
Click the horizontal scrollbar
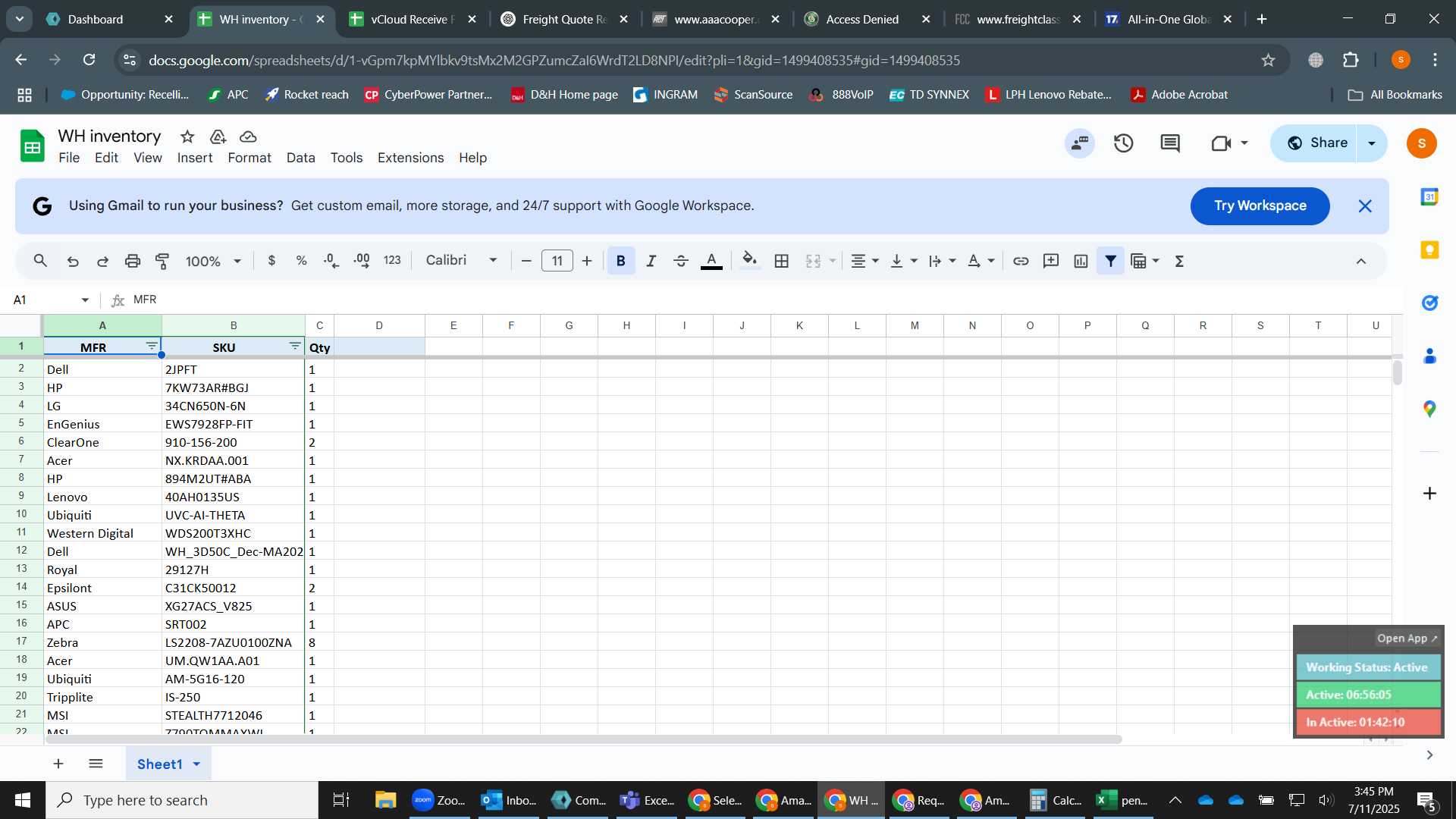click(584, 739)
